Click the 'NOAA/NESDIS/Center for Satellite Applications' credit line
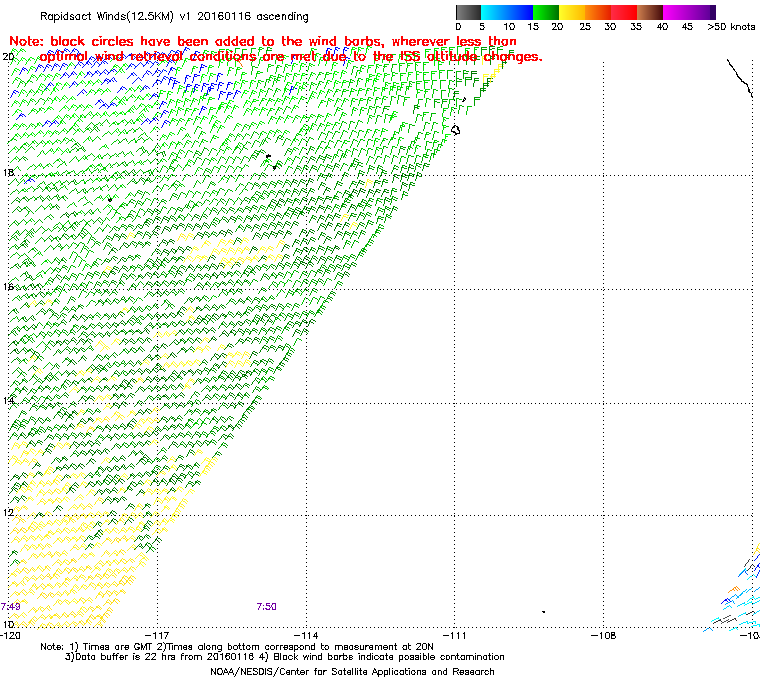The height and width of the screenshot is (688, 760). (x=352, y=672)
